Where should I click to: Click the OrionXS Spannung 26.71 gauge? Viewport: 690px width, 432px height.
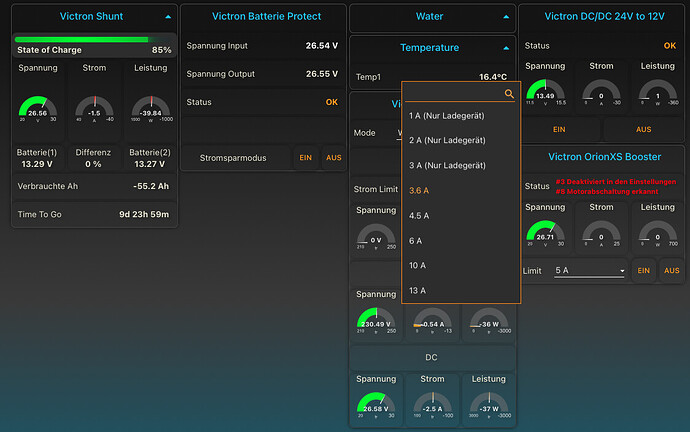pyautogui.click(x=545, y=233)
